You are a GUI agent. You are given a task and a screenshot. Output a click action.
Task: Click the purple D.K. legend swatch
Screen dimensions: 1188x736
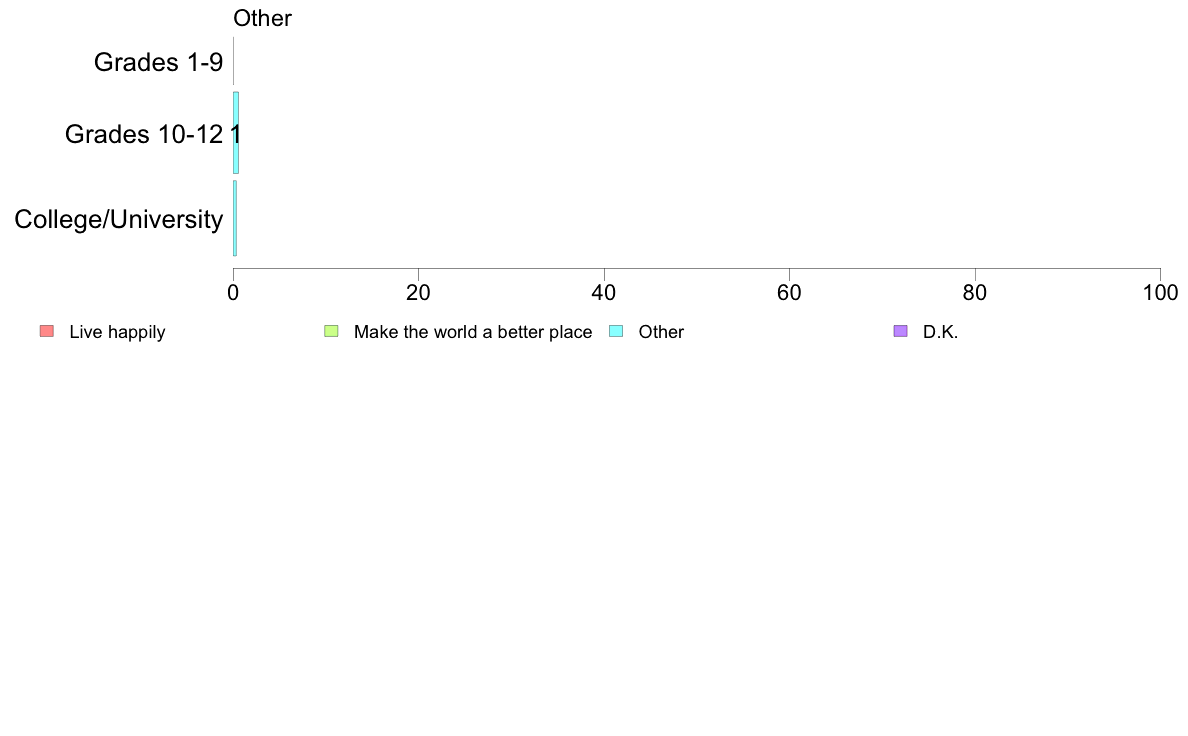pos(900,331)
